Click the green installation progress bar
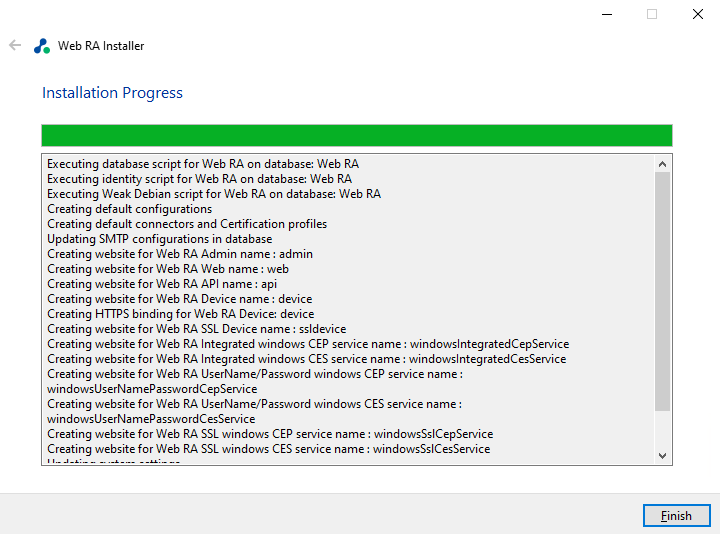Image resolution: width=720 pixels, height=534 pixels. pyautogui.click(x=356, y=136)
